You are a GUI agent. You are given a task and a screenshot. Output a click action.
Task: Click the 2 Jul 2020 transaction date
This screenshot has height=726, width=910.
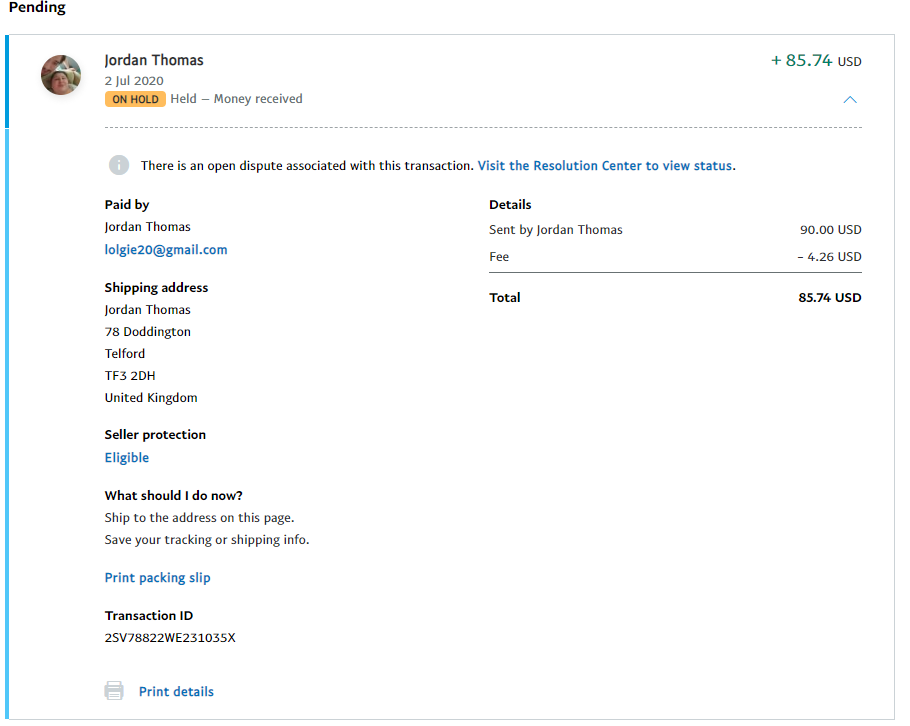point(134,81)
